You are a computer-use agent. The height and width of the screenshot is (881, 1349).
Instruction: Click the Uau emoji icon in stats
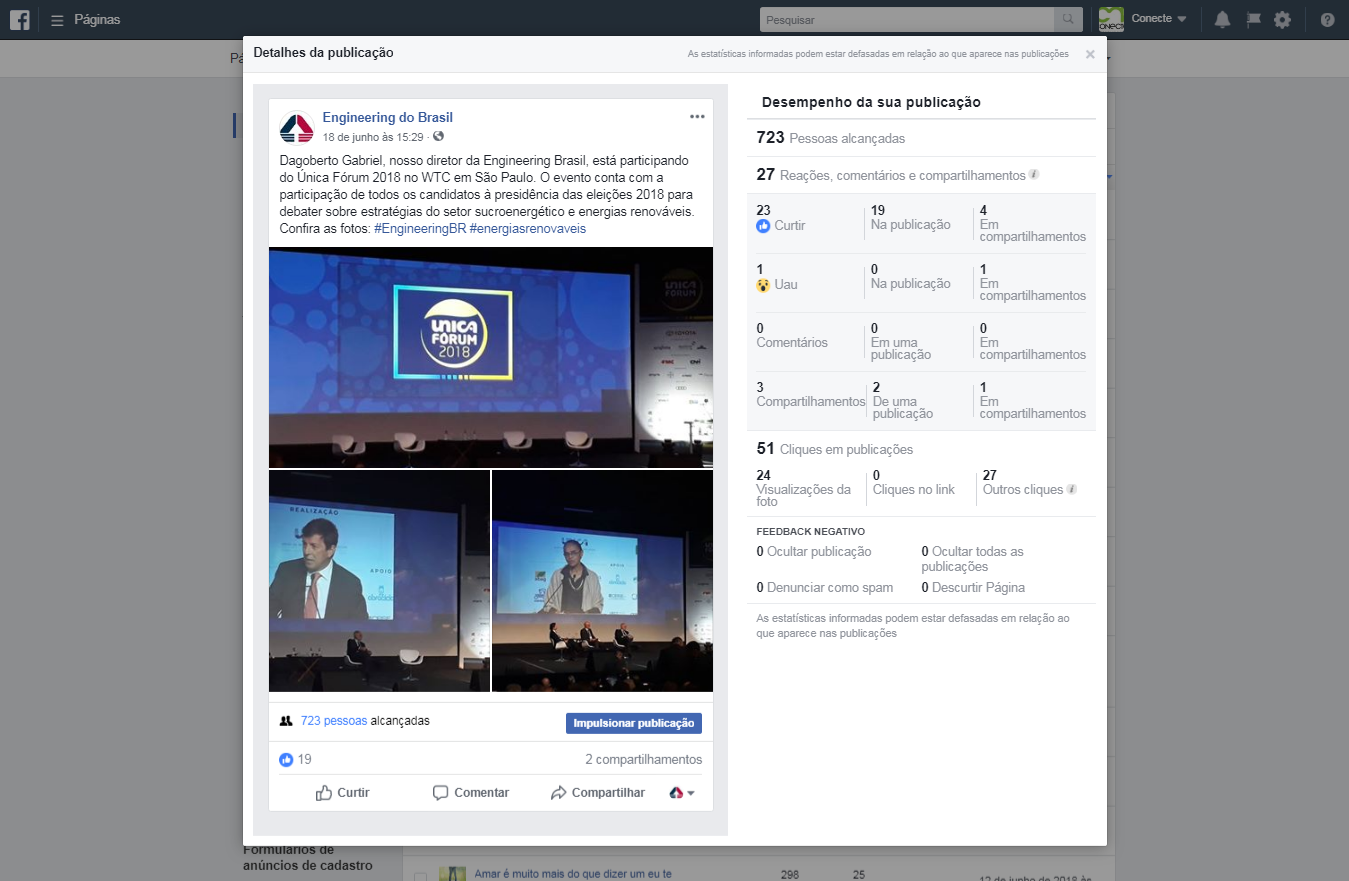pyautogui.click(x=763, y=285)
